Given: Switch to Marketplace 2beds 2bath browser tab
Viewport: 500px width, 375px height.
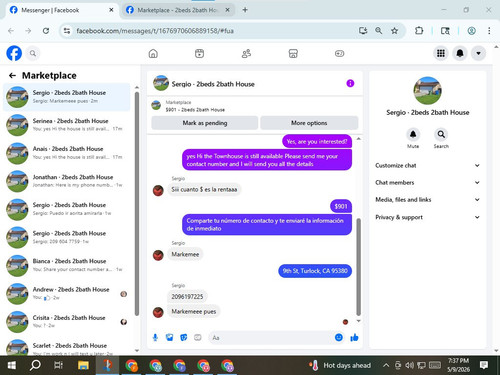Looking at the screenshot, I should [177, 10].
